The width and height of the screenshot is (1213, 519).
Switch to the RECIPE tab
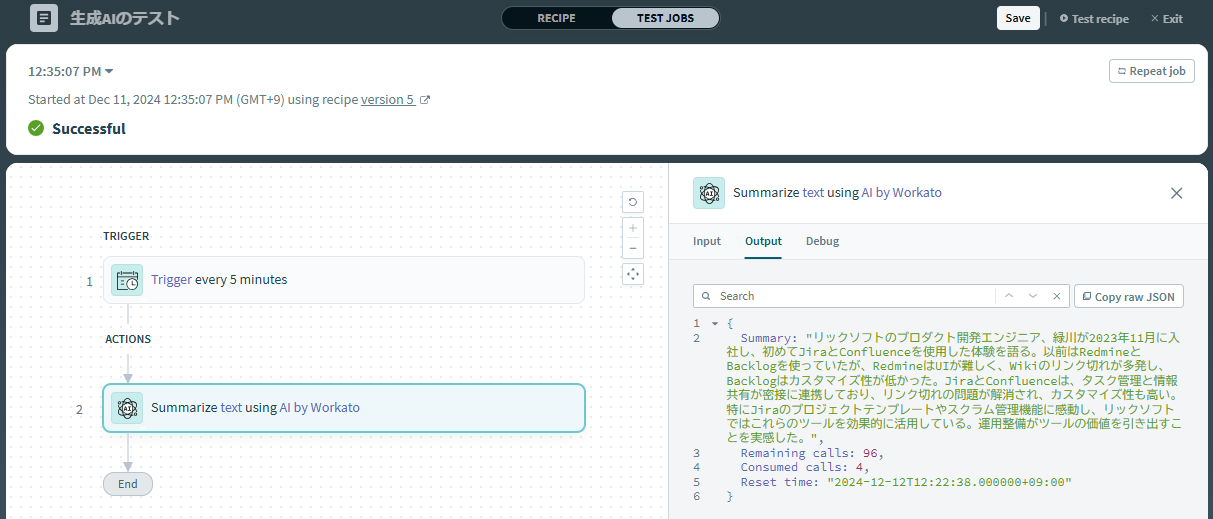coord(556,18)
